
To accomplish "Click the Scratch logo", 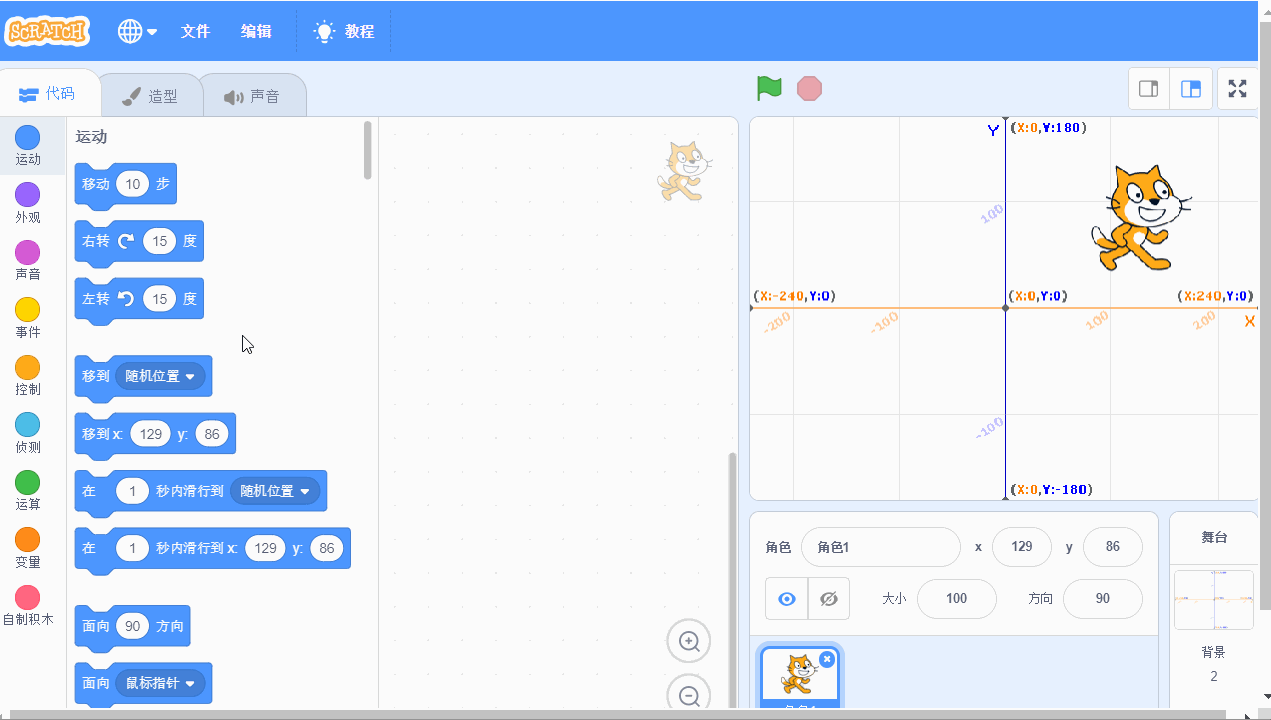I will pyautogui.click(x=48, y=31).
